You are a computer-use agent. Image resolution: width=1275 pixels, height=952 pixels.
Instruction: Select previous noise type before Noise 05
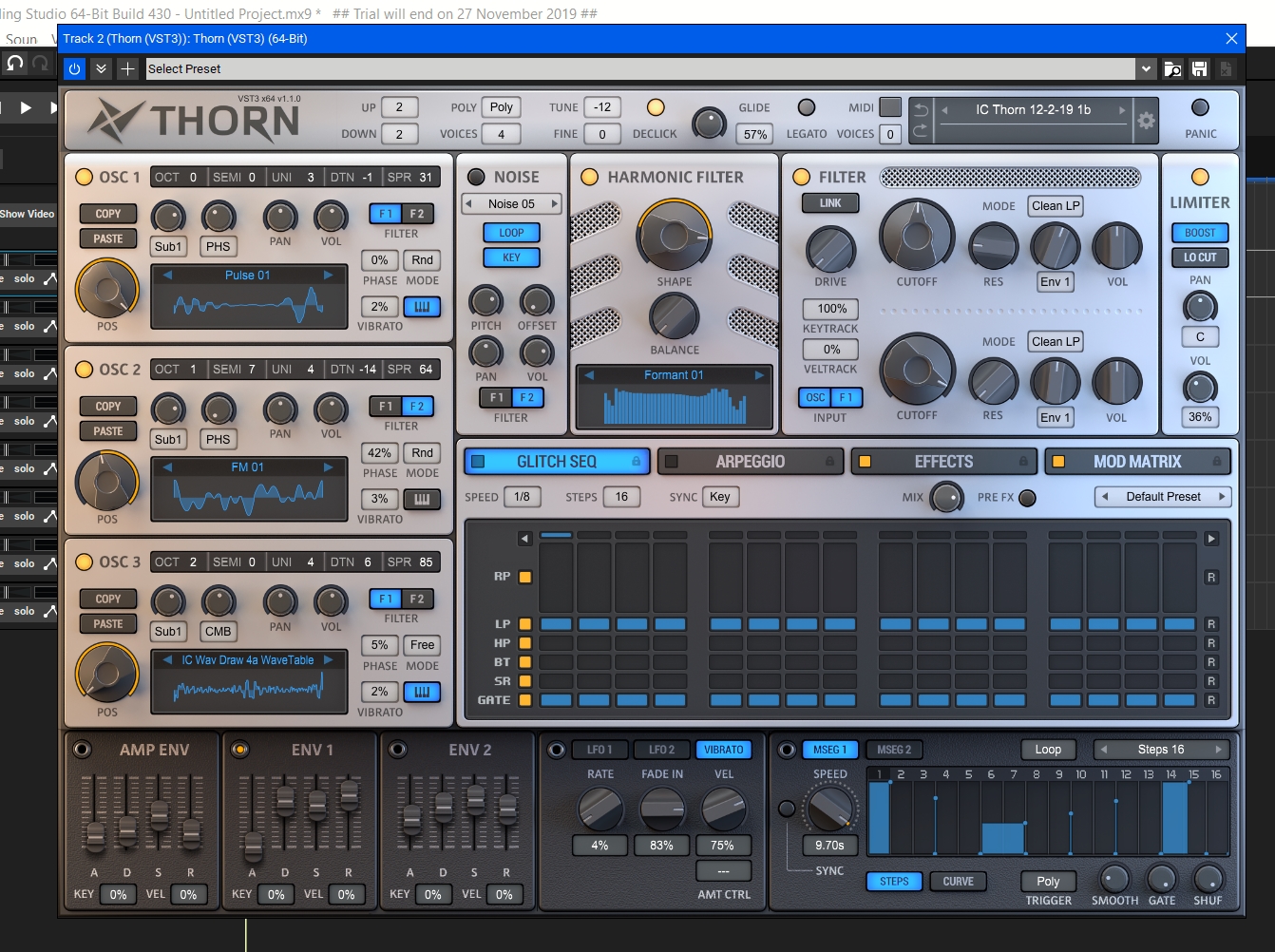[x=468, y=203]
